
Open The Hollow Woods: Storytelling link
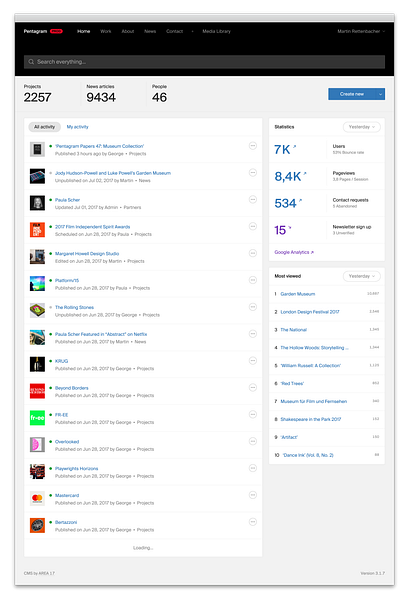coord(314,348)
